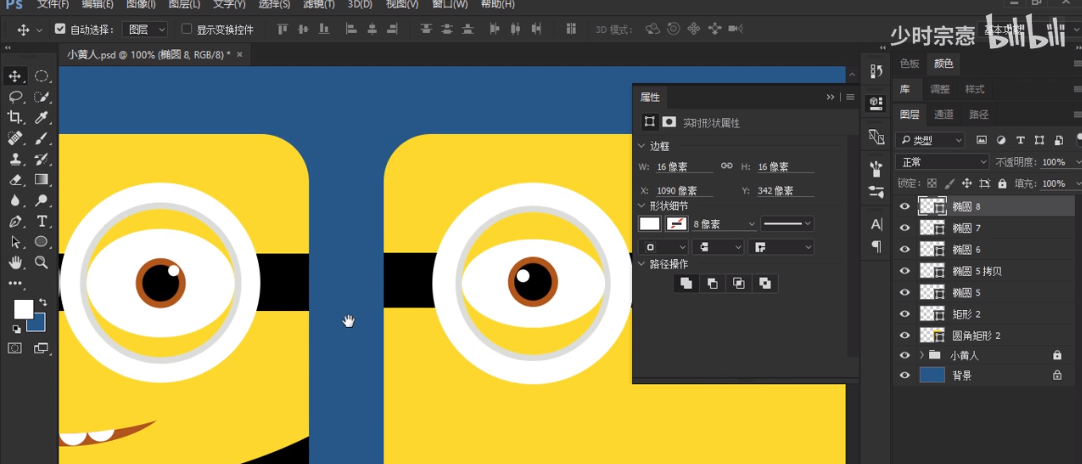Switch to the 路径 tab
The width and height of the screenshot is (1082, 464).
[978, 115]
